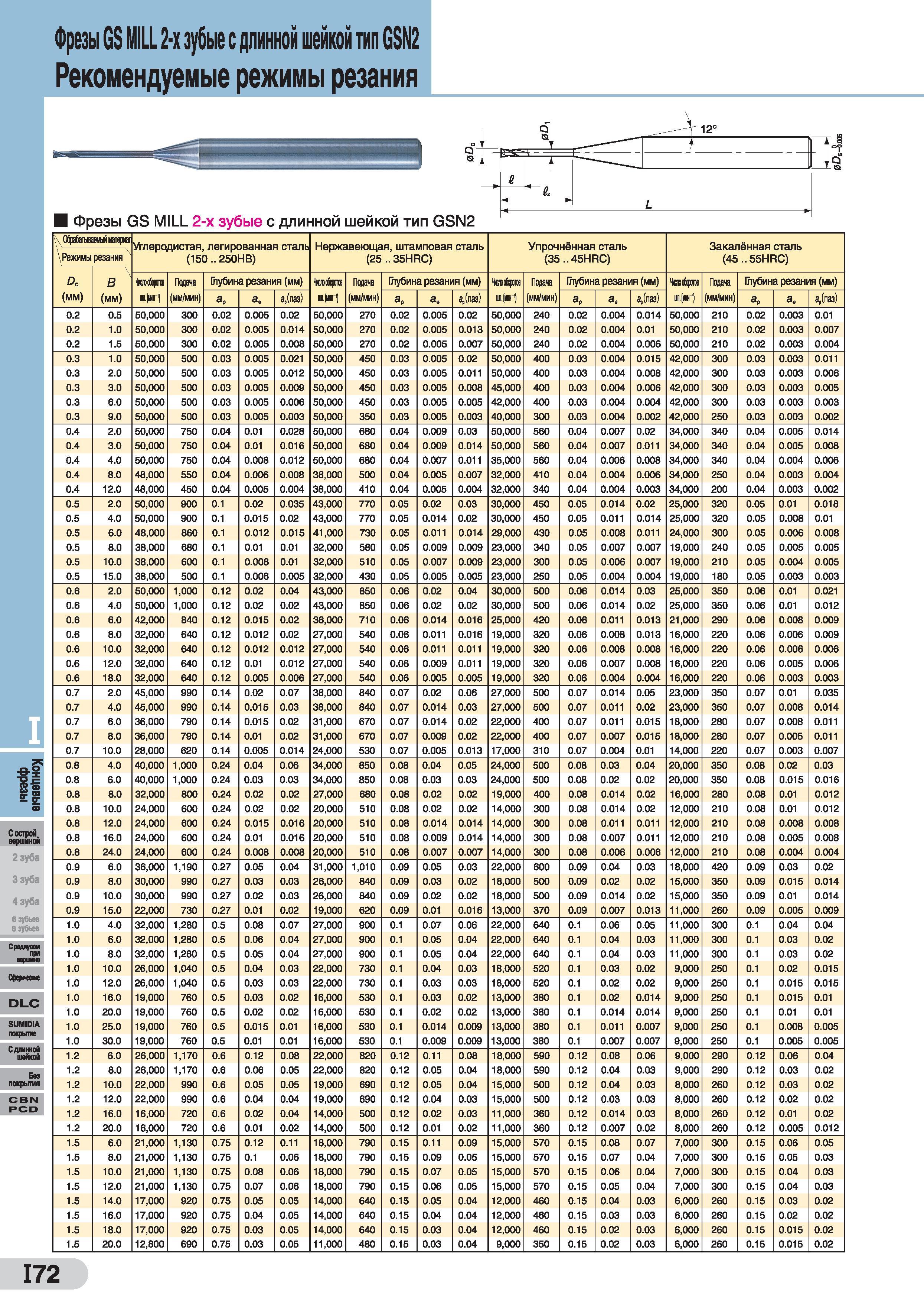Click the feed value '860'
Screen dimensions: 924x1307
[189, 533]
